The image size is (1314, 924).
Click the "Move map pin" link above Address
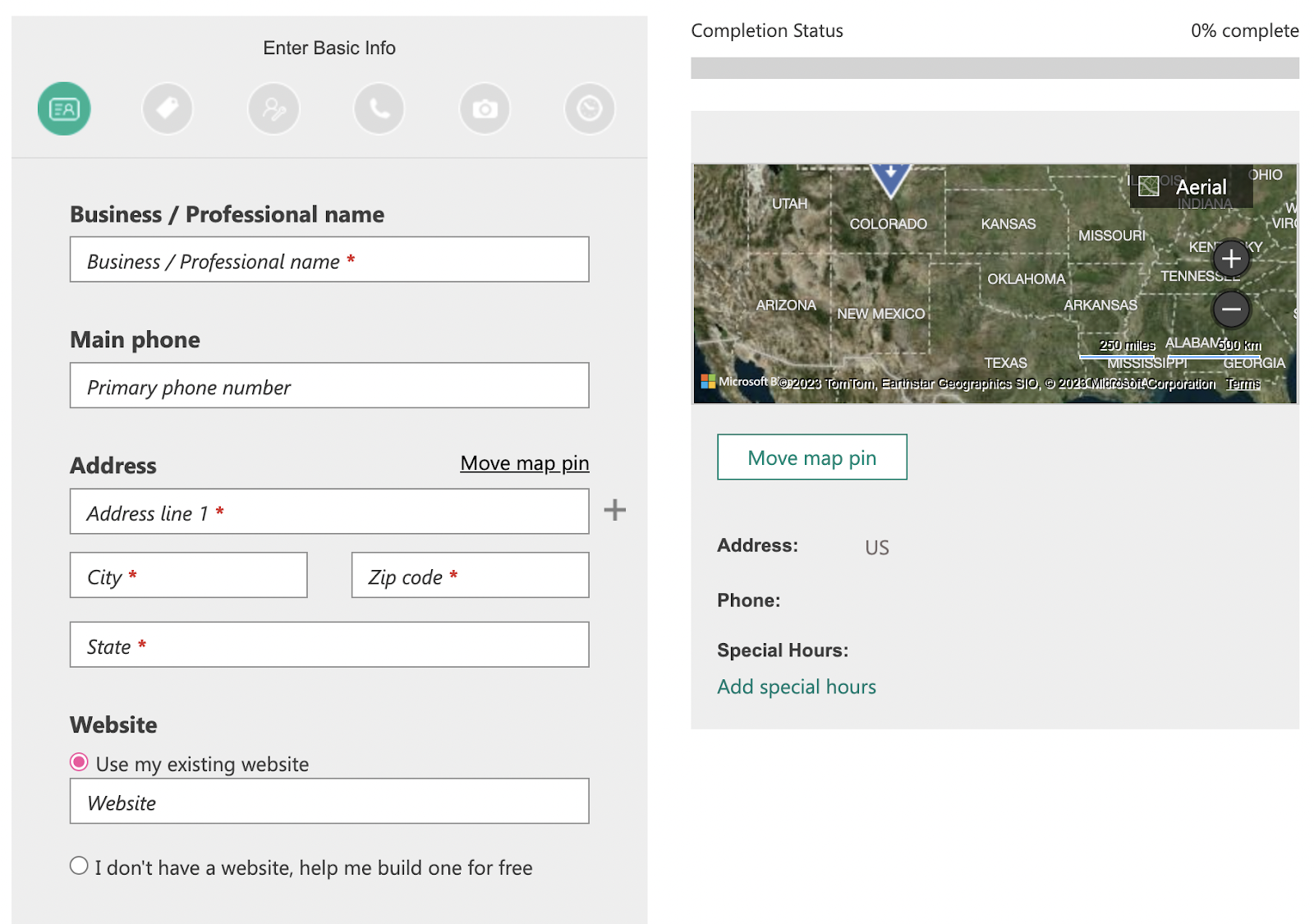[x=524, y=463]
